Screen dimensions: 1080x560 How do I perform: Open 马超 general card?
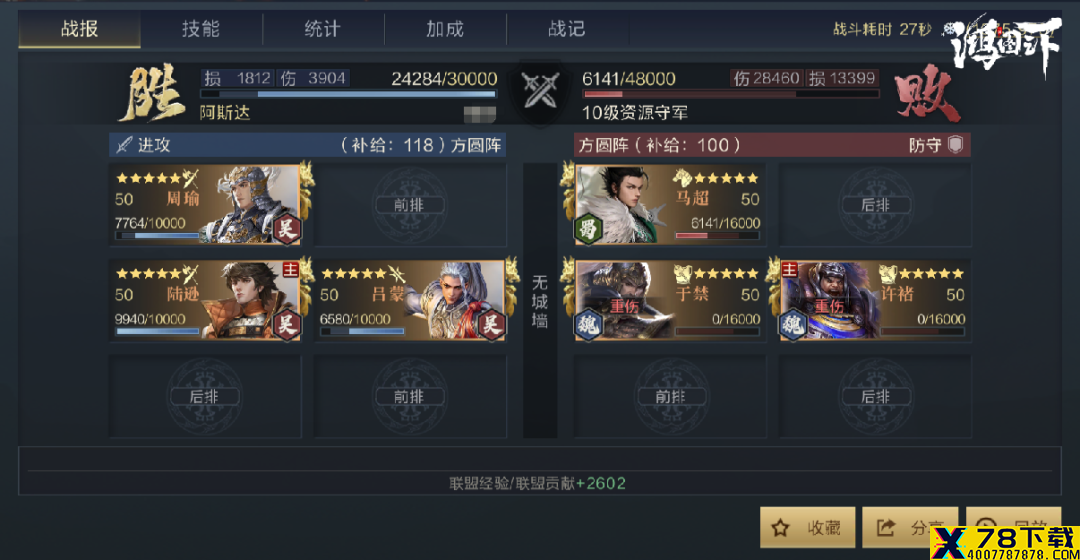[669, 205]
